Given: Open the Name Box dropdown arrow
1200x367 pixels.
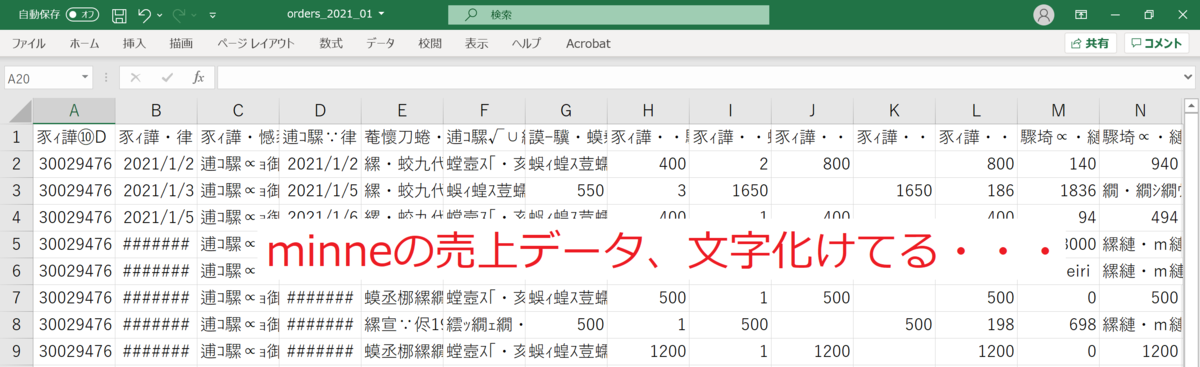Looking at the screenshot, I should pos(85,77).
